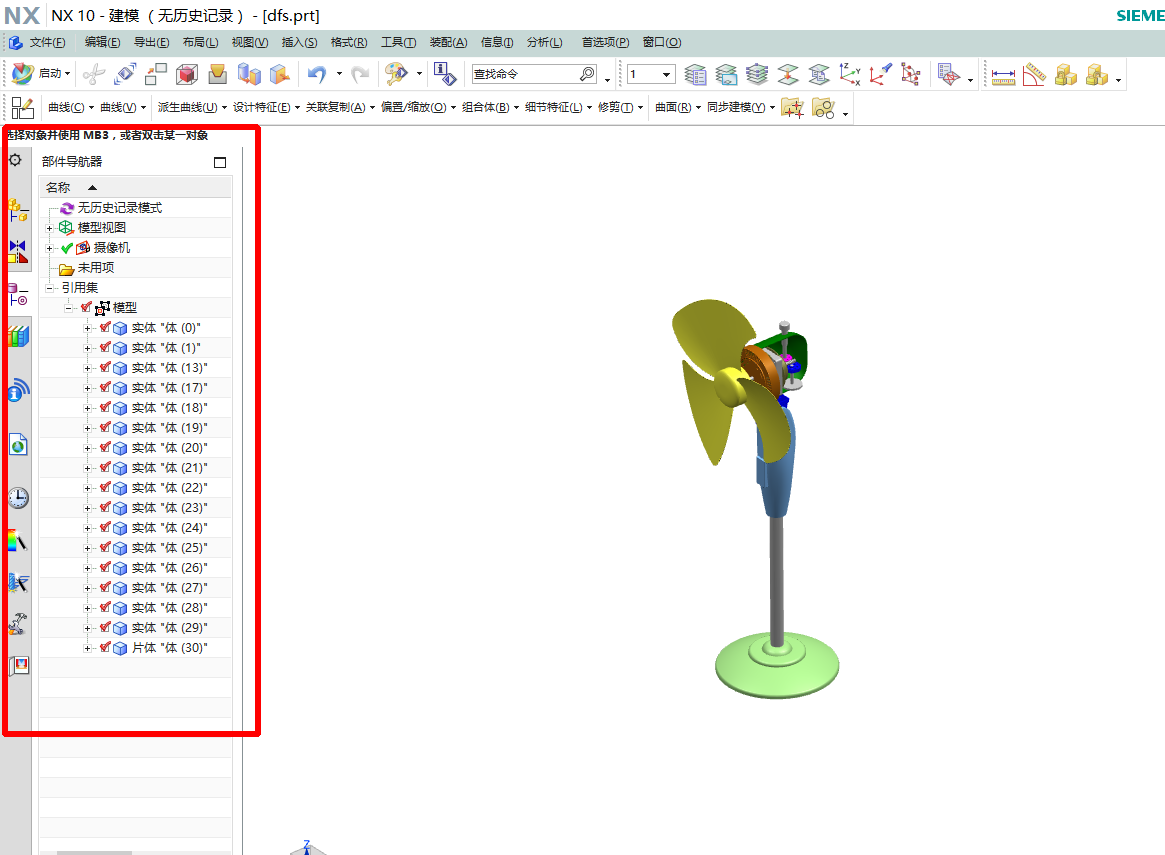
Task: Open the 编辑(E) menu
Action: pos(103,42)
